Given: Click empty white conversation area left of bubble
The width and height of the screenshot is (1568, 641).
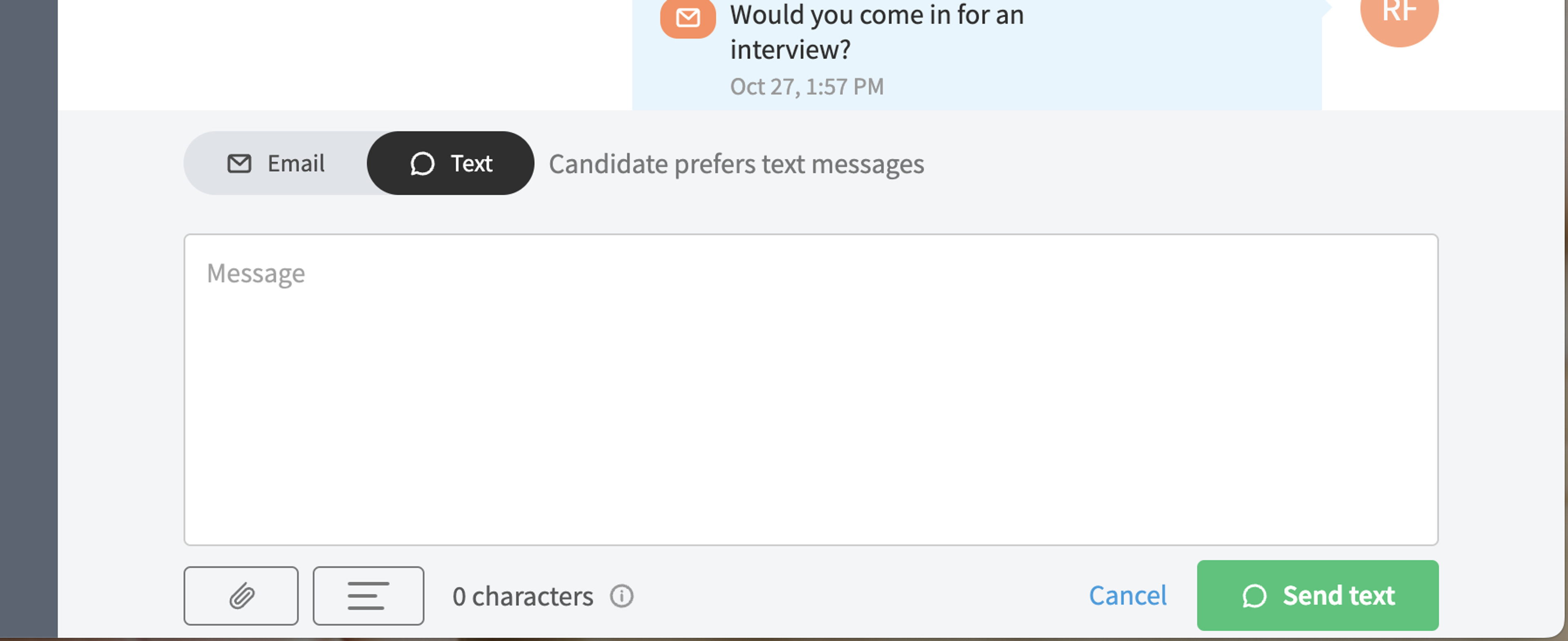Looking at the screenshot, I should point(345,55).
